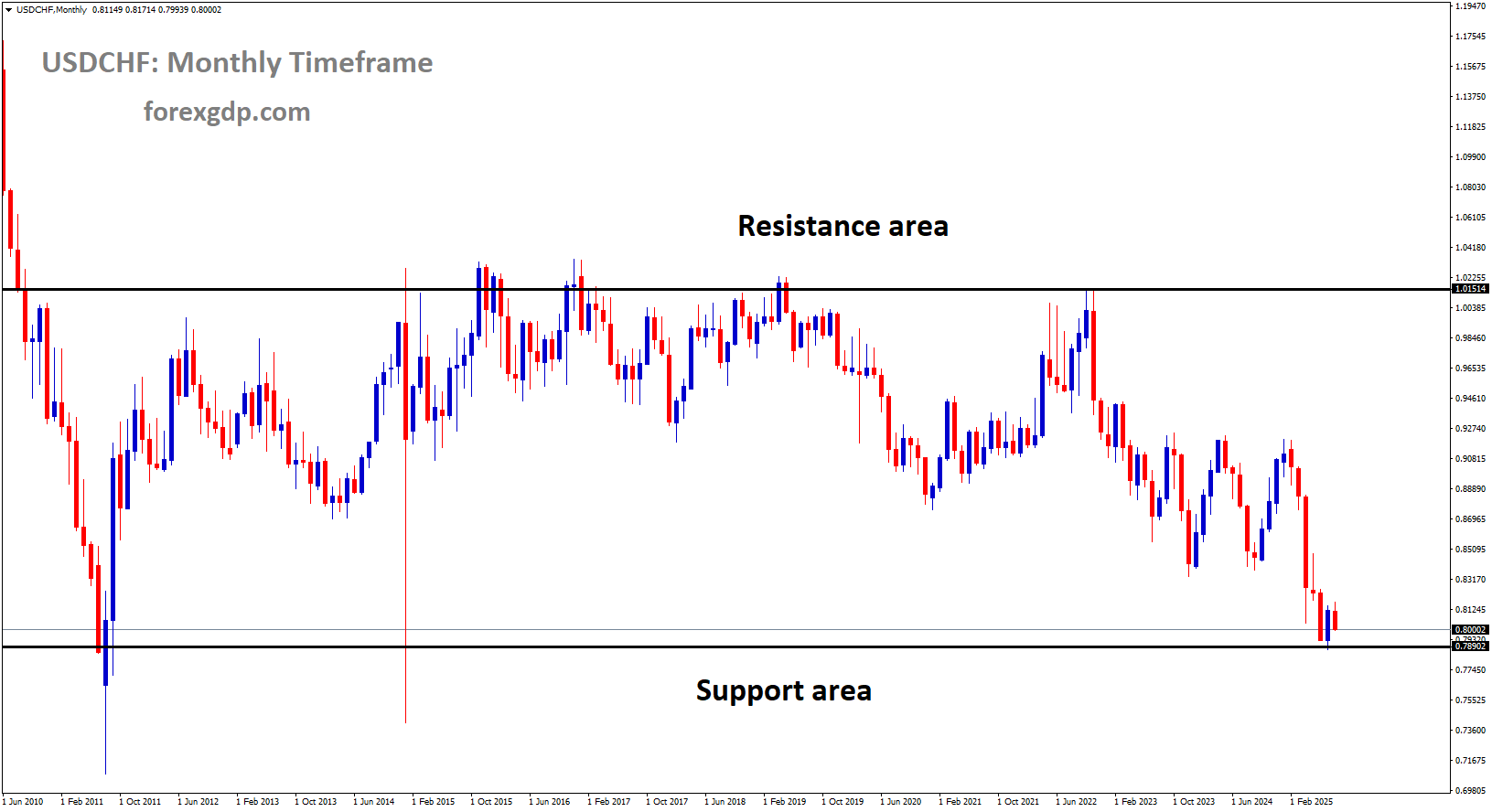Click the '1 Oct 2011' date label
The image size is (1492, 812).
point(140,802)
